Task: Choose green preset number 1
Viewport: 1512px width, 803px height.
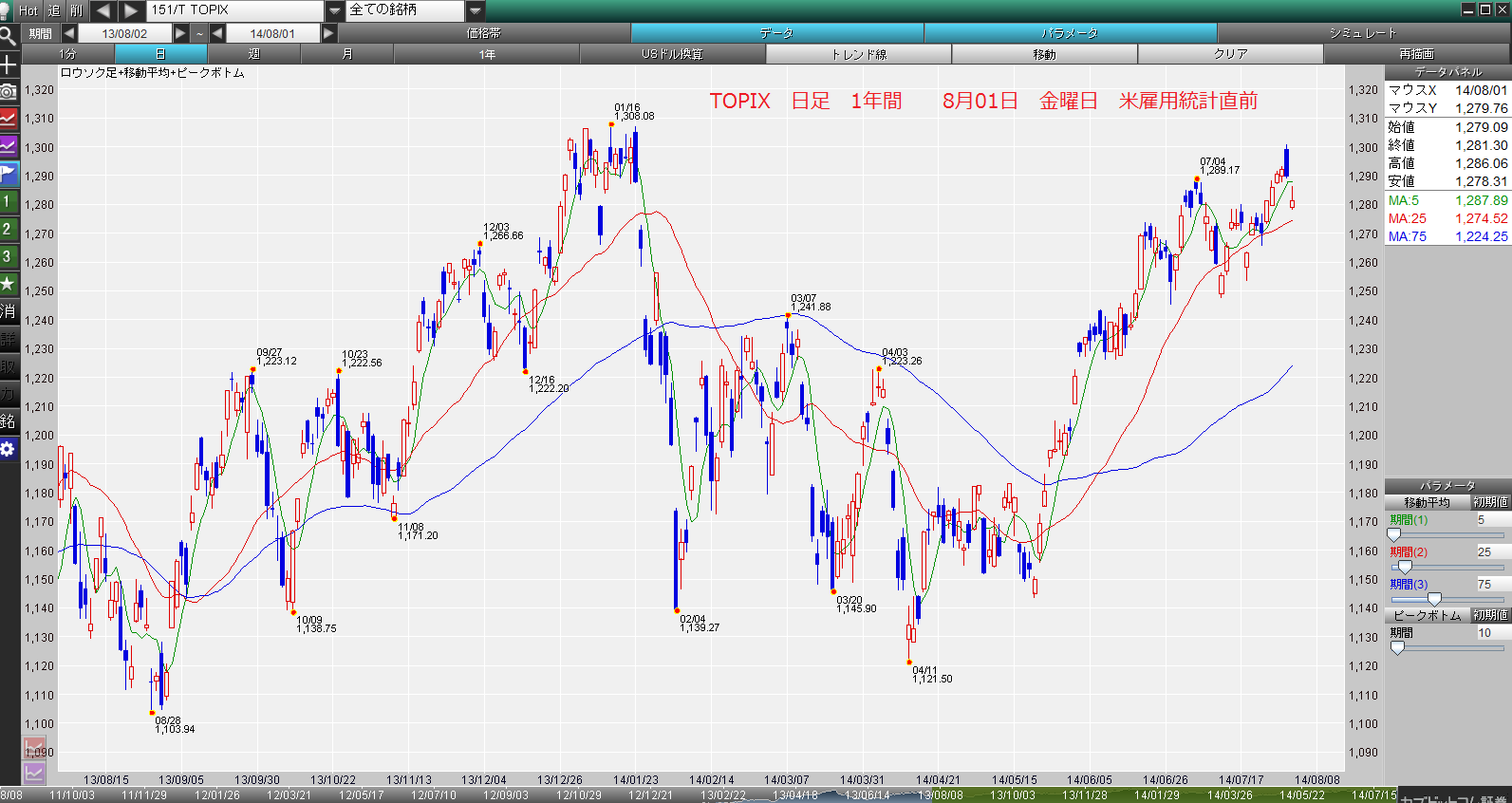Action: 9,201
